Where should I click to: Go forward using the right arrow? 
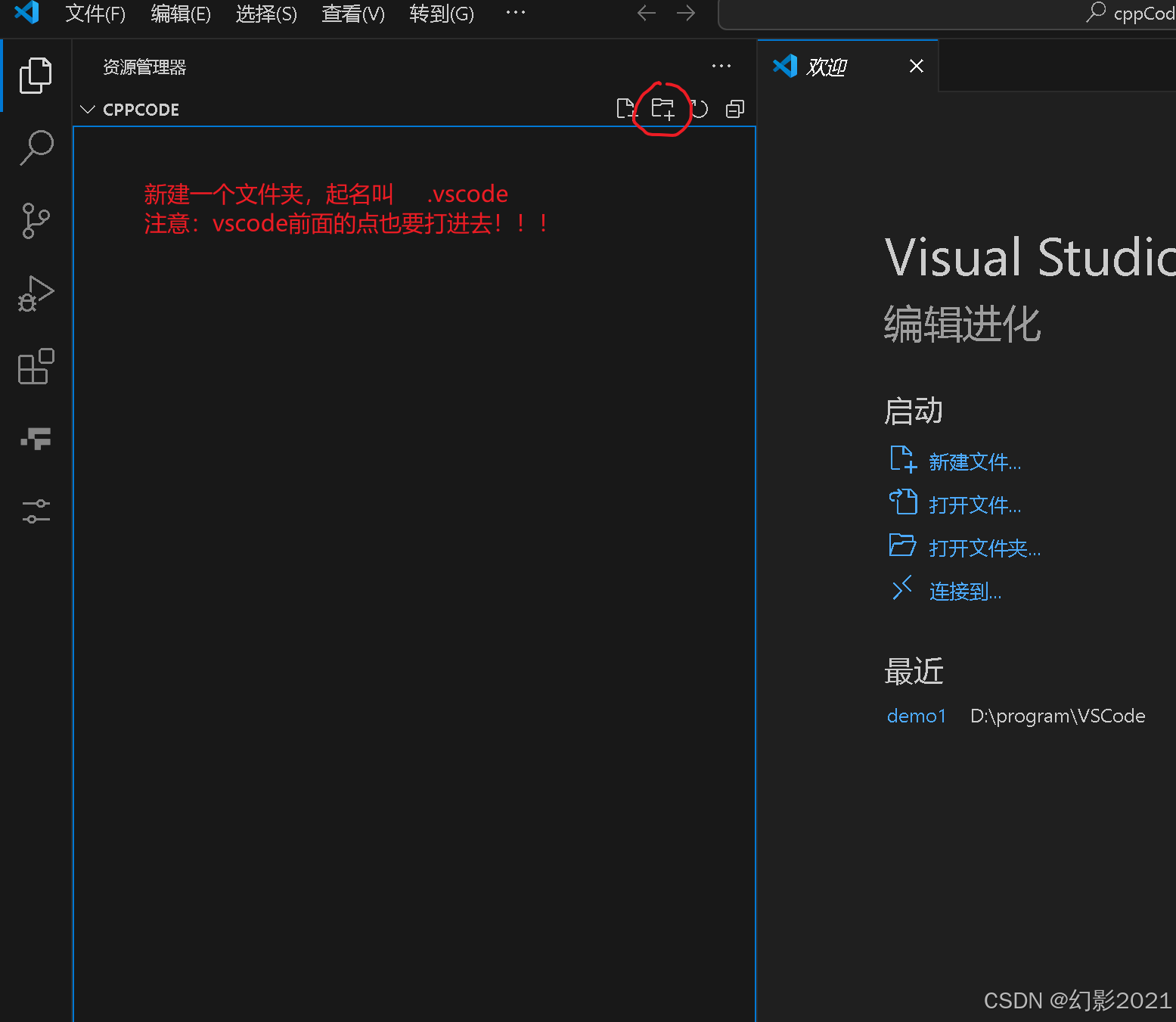click(686, 13)
